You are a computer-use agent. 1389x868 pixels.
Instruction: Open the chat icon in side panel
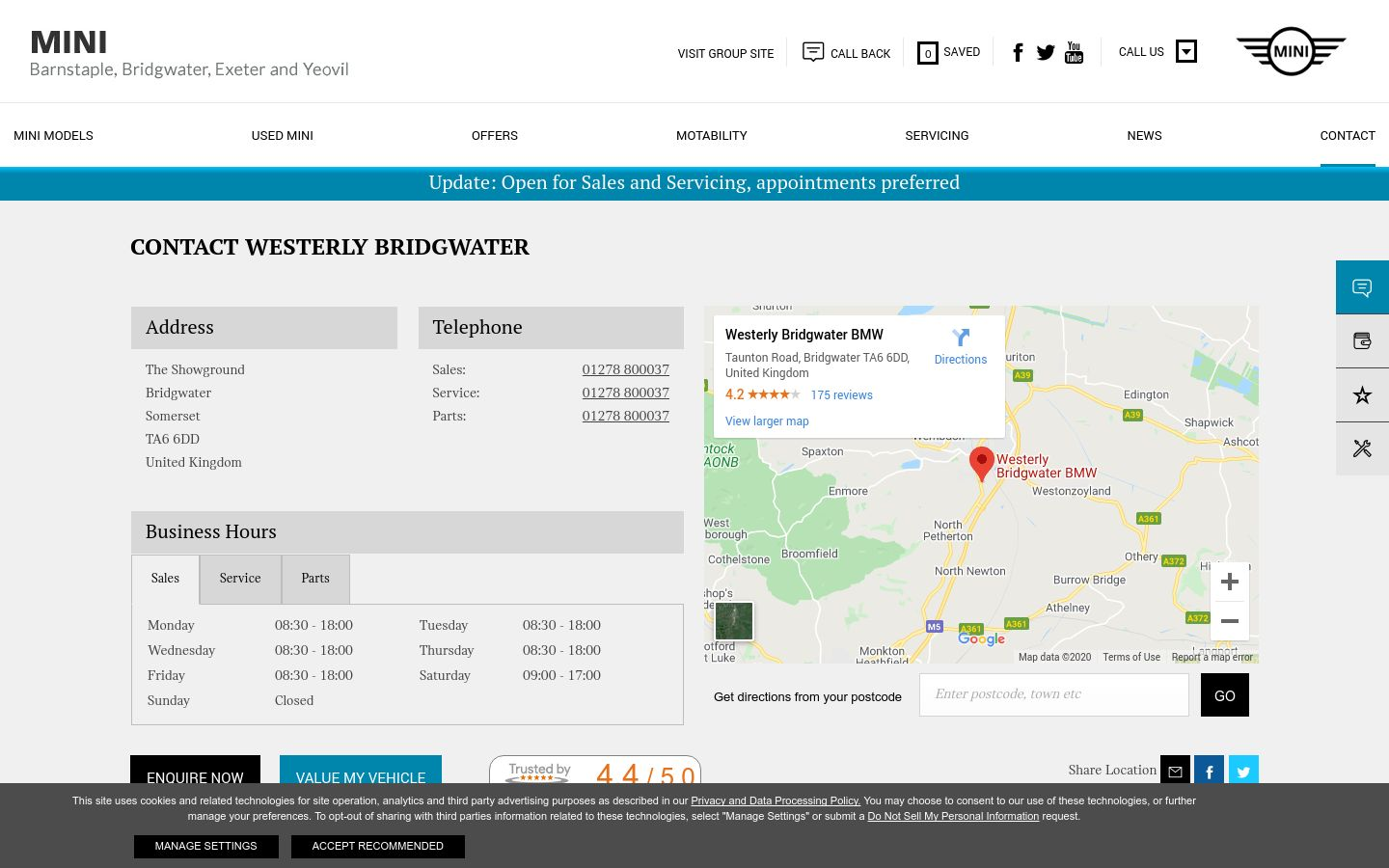pyautogui.click(x=1362, y=287)
